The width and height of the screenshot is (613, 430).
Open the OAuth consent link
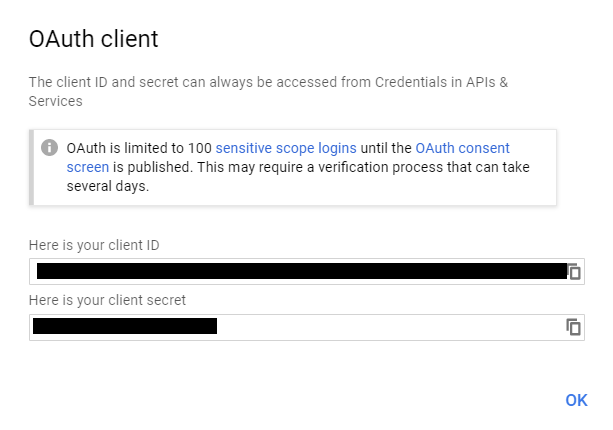pos(462,148)
